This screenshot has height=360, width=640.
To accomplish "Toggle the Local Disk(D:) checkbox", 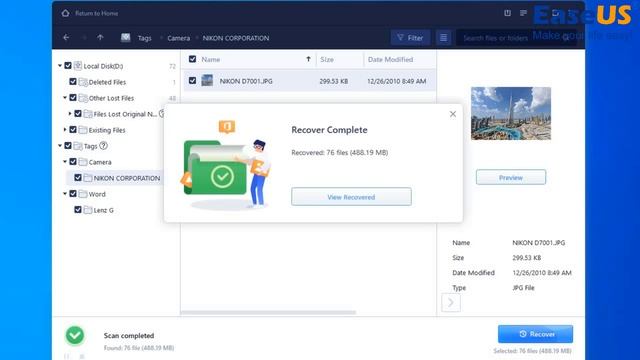I will click(x=68, y=65).
